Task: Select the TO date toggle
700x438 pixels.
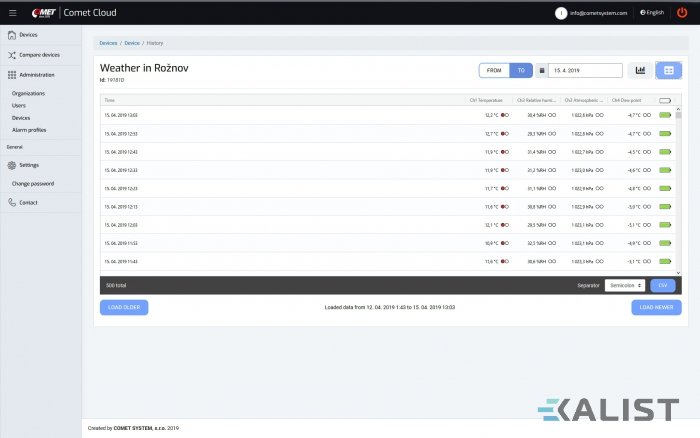Action: point(520,70)
